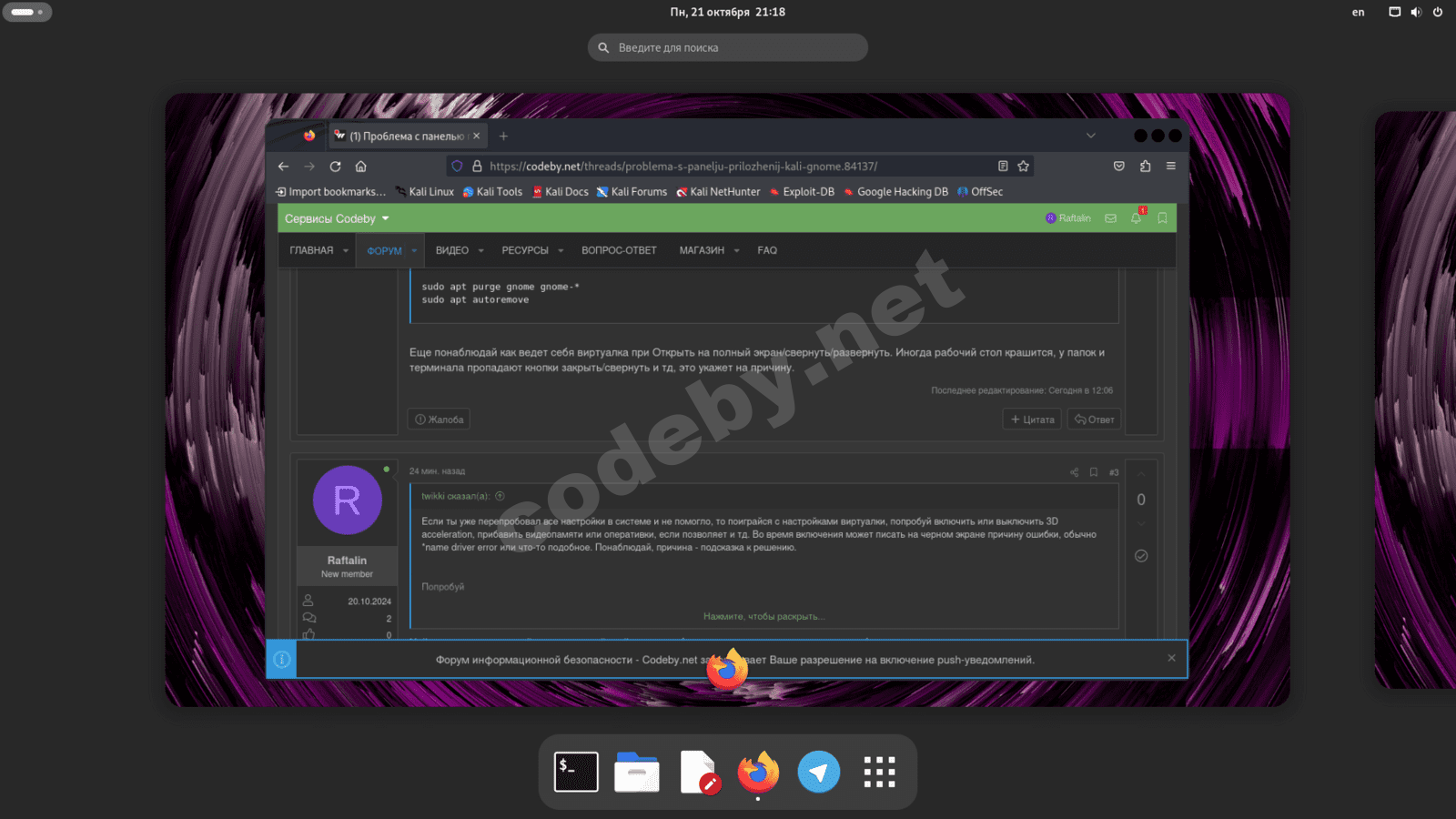
Task: Toggle reader view in the address bar
Action: (1003, 167)
